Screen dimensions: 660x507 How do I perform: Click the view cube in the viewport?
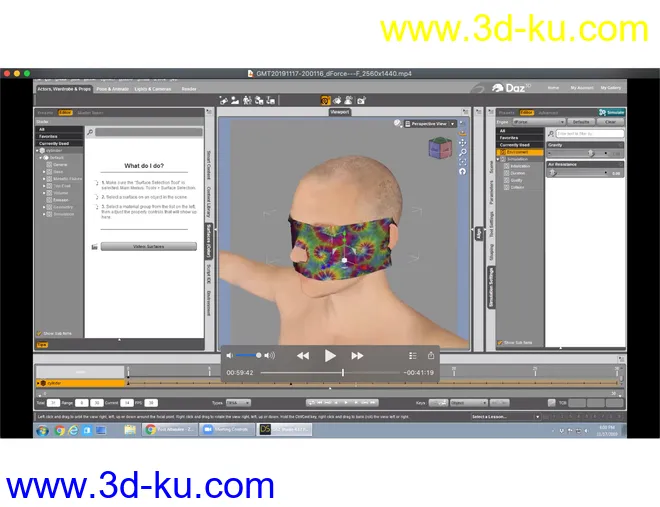tap(440, 146)
